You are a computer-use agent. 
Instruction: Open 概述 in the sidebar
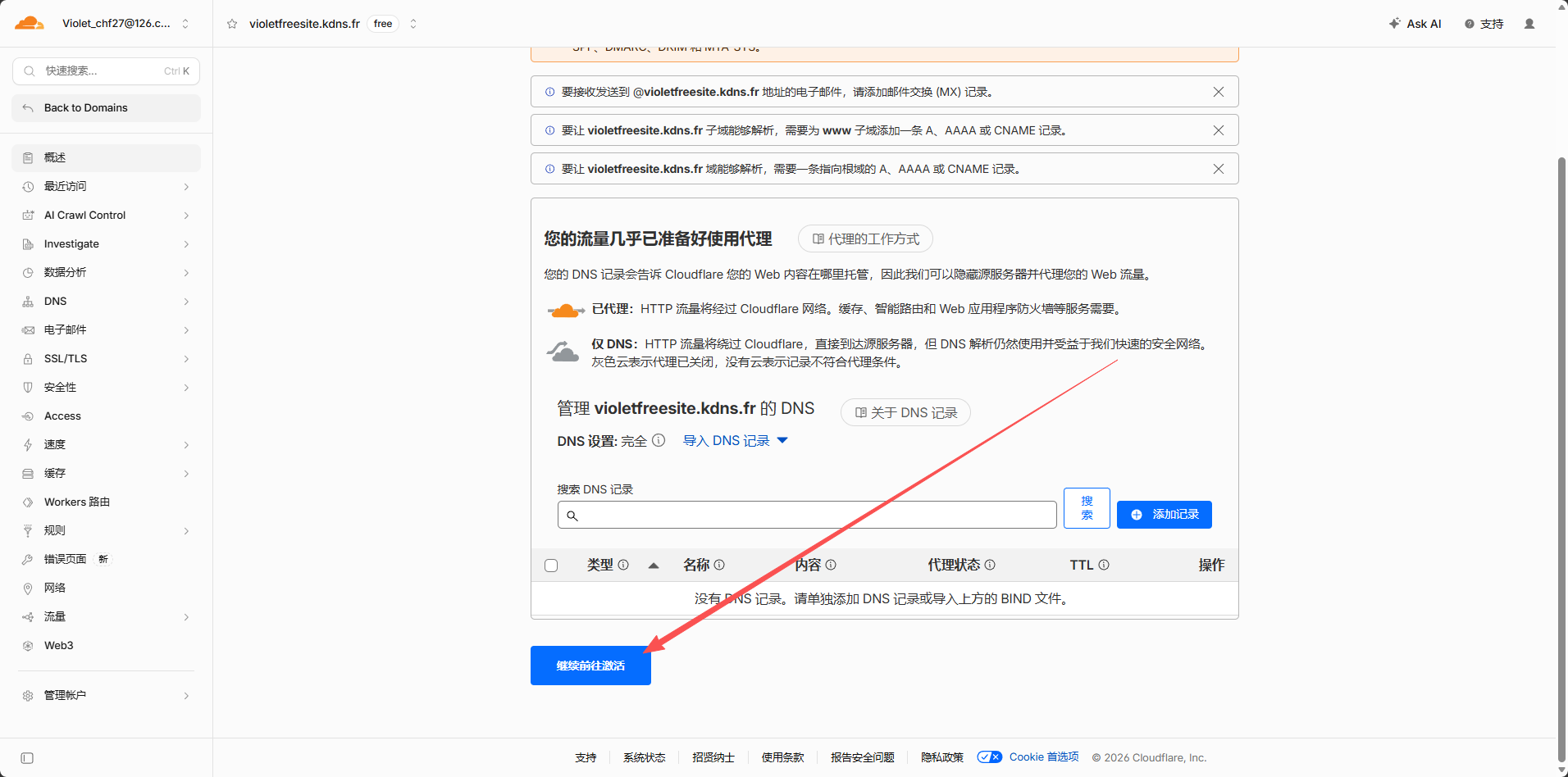pyautogui.click(x=106, y=157)
